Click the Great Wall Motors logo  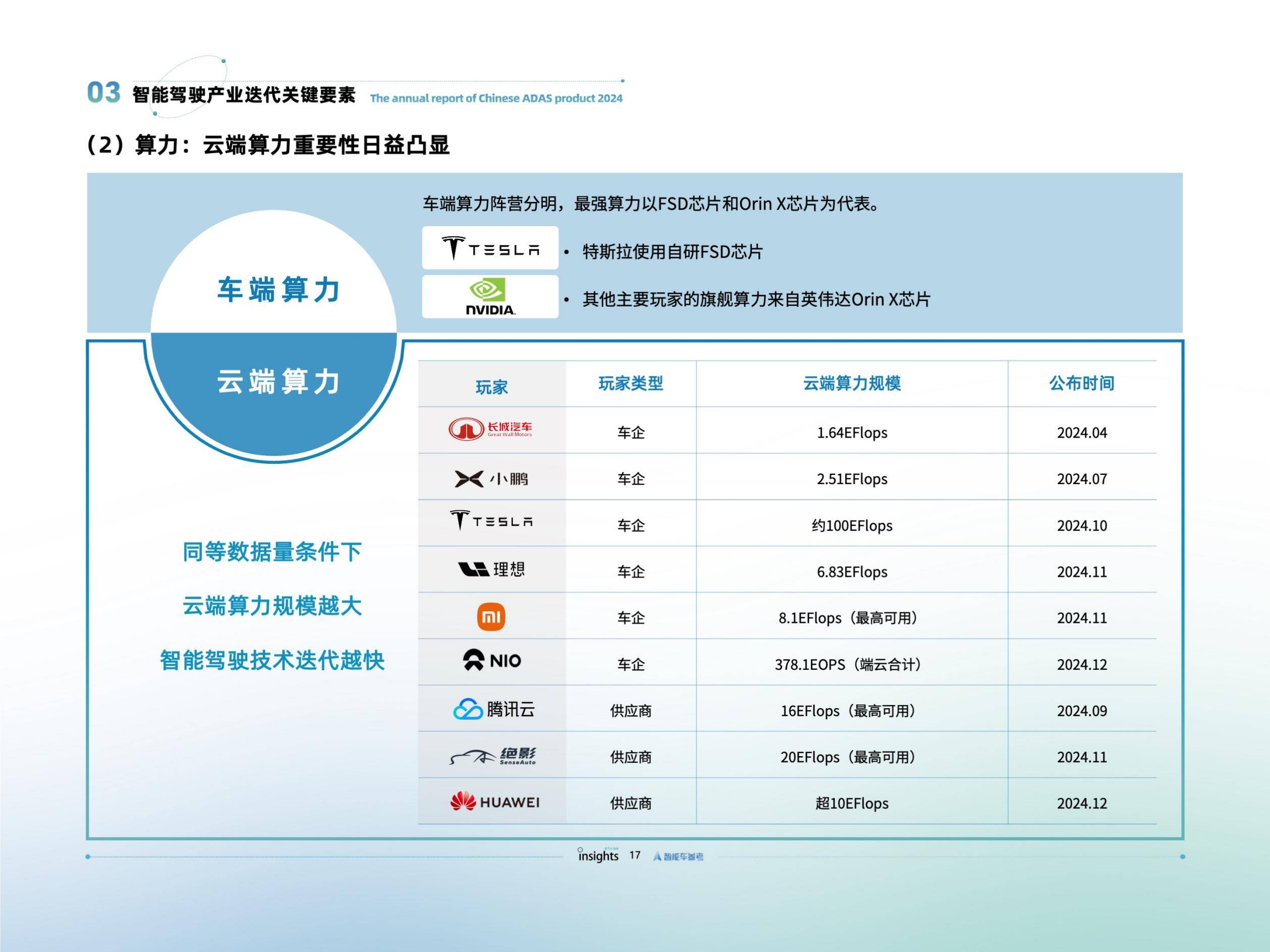[490, 429]
